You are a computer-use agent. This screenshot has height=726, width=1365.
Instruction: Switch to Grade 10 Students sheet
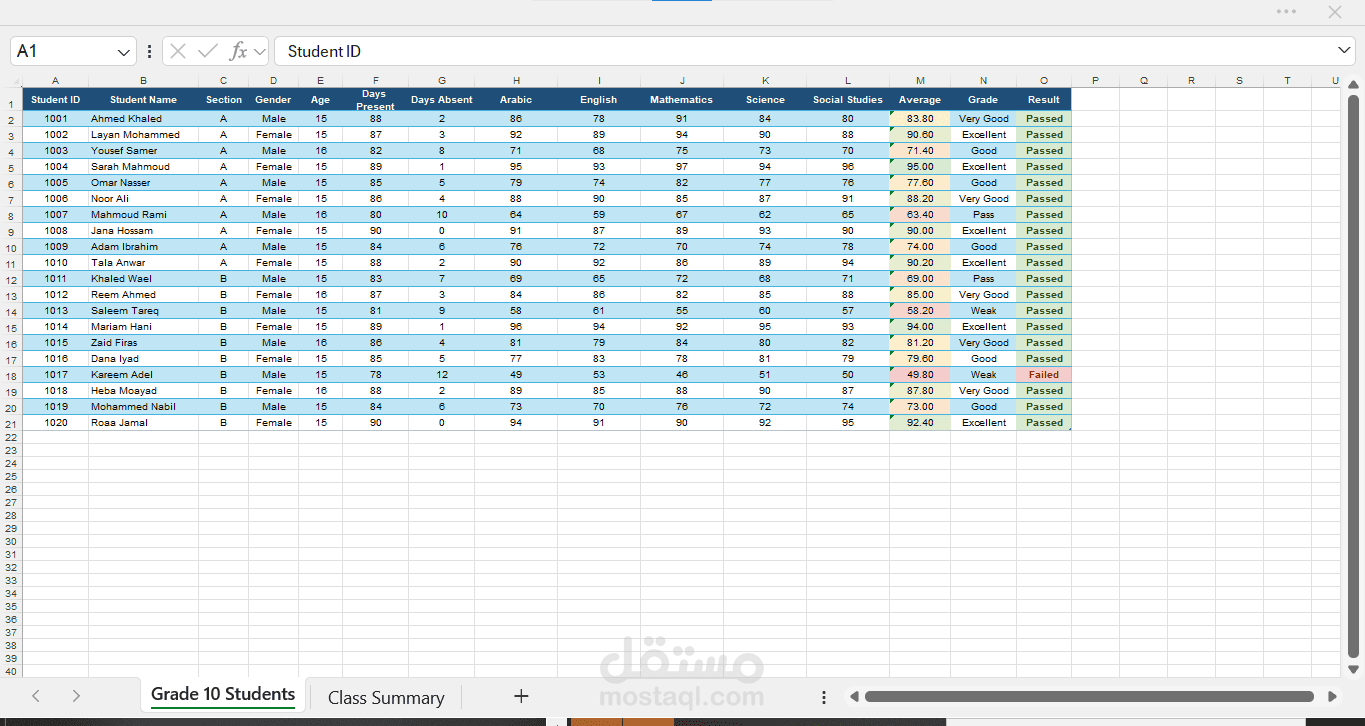[223, 695]
